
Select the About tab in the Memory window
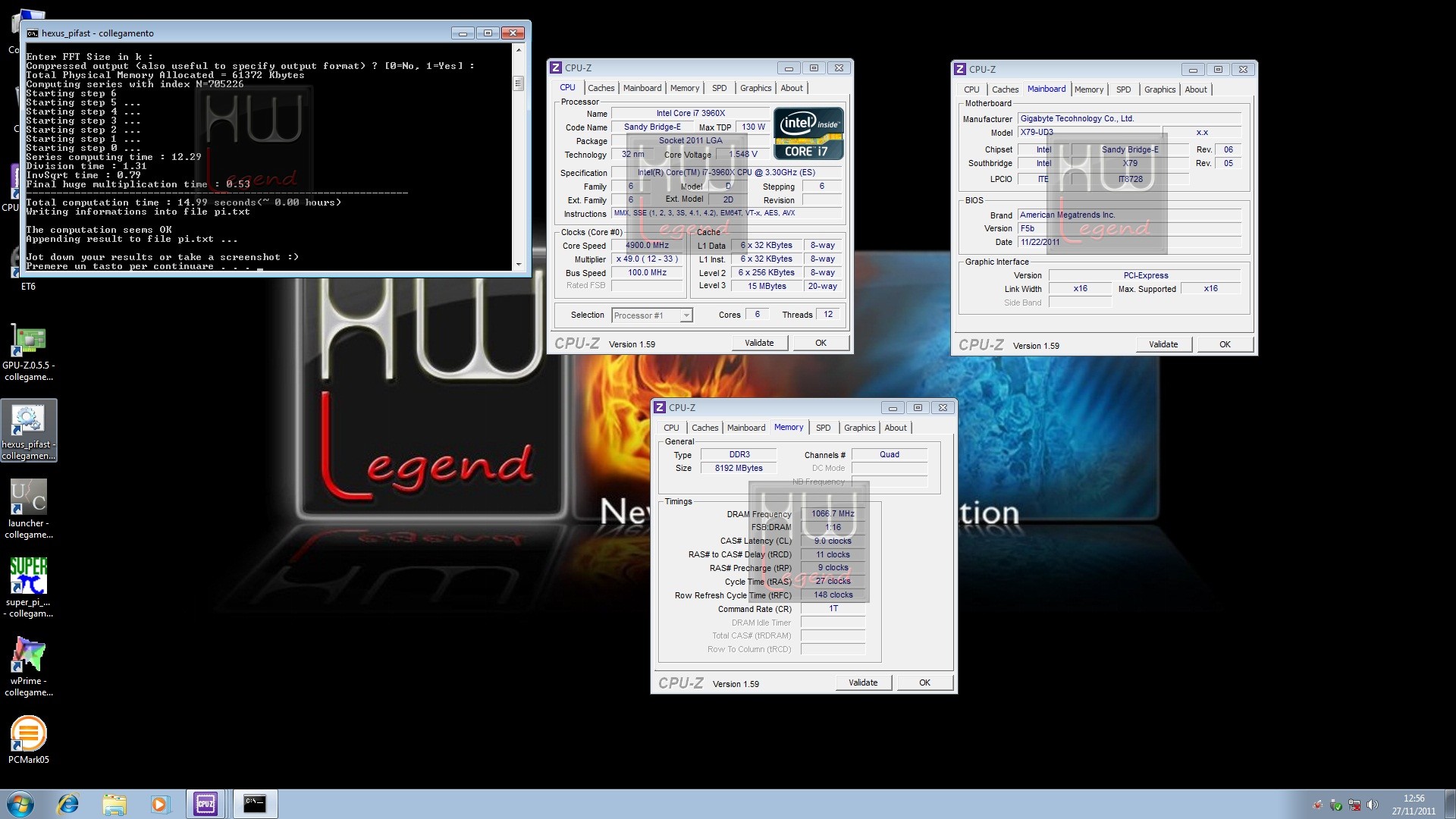896,428
